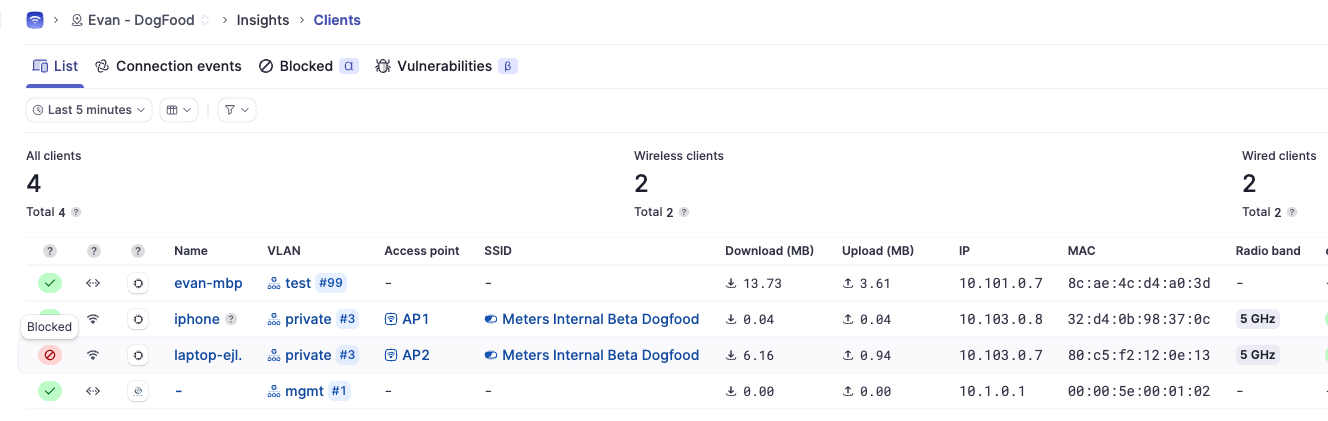Click the wireless signal icon in iphone row

coord(93,319)
